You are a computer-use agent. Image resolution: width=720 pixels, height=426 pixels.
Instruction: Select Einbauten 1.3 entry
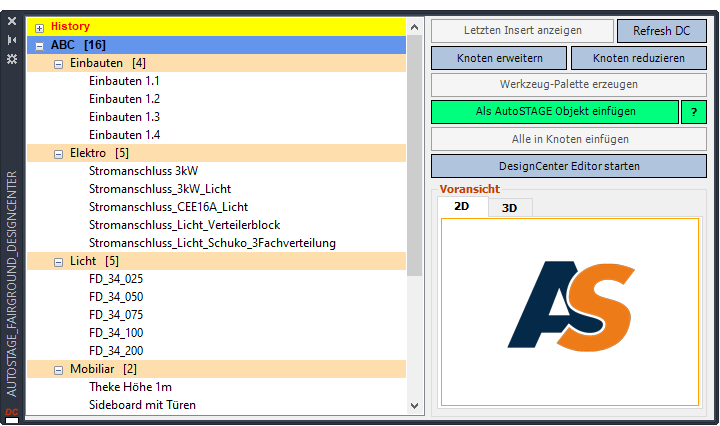pyautogui.click(x=124, y=117)
